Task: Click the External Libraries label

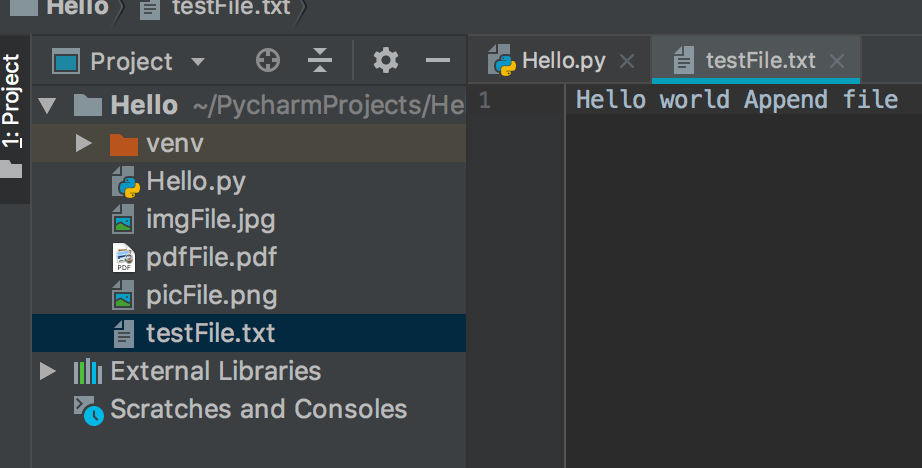Action: click(216, 371)
